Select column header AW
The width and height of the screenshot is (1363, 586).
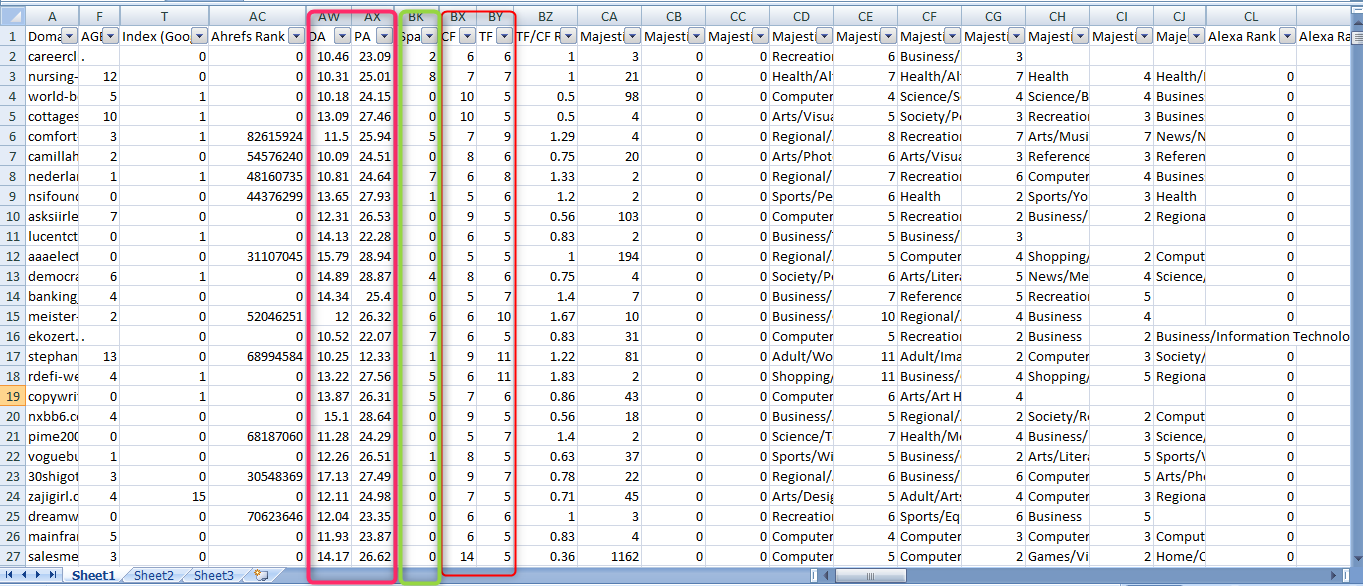coord(328,16)
